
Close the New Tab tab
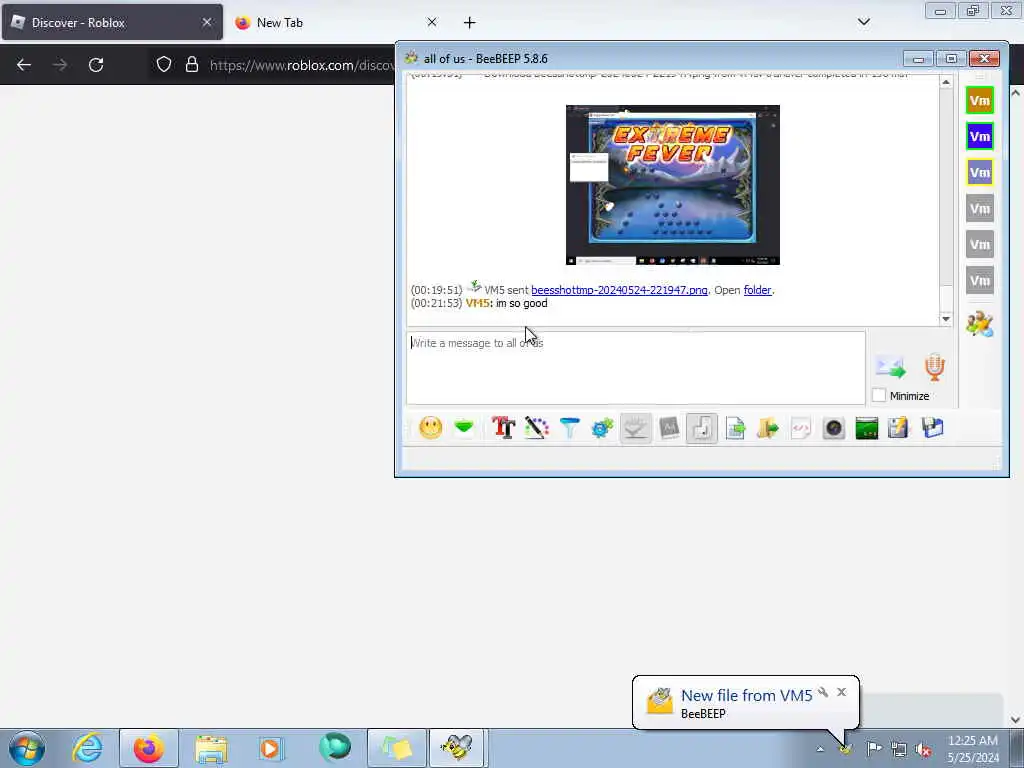(432, 22)
